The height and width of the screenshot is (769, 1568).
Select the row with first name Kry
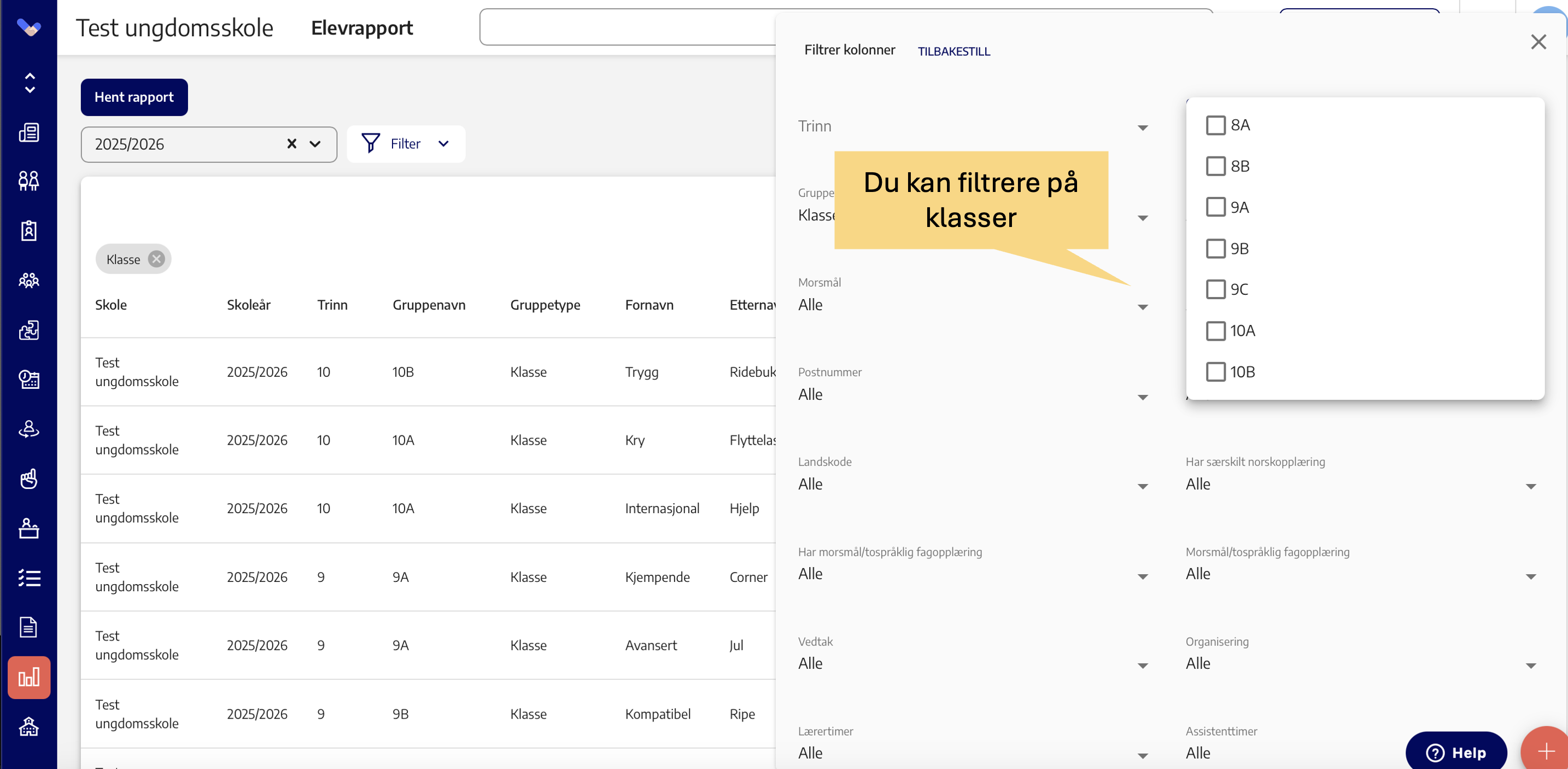429,440
